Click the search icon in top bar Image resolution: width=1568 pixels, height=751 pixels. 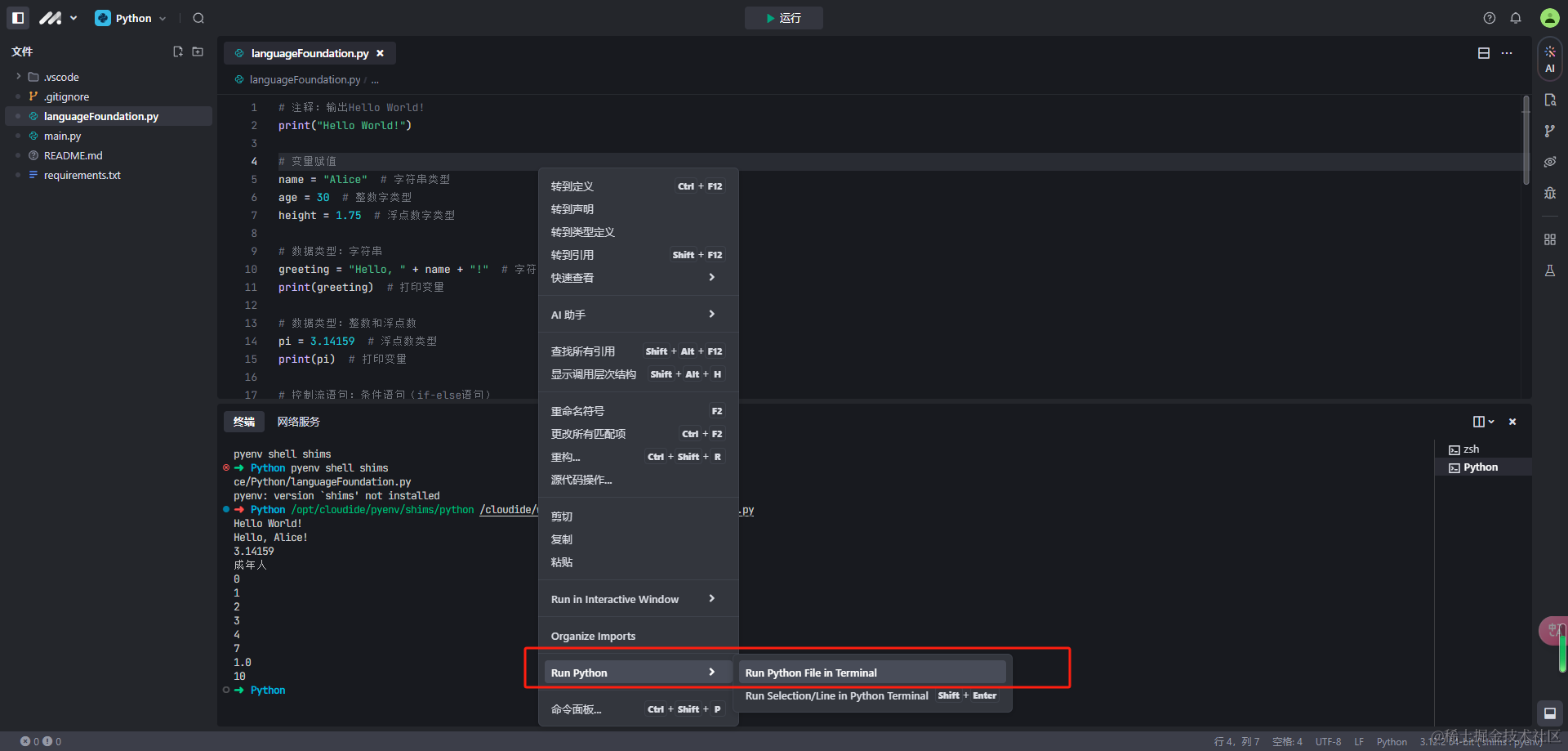198,18
